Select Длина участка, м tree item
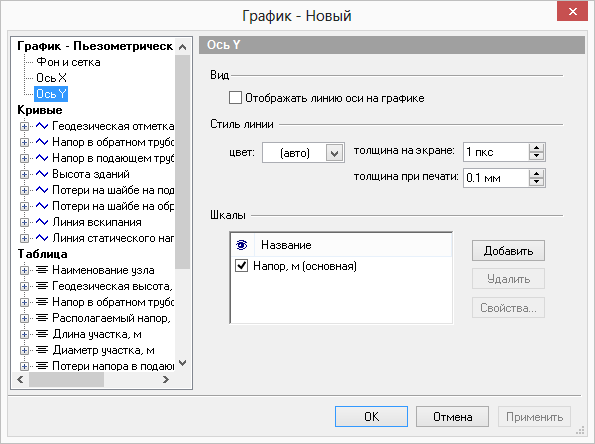 coord(97,334)
